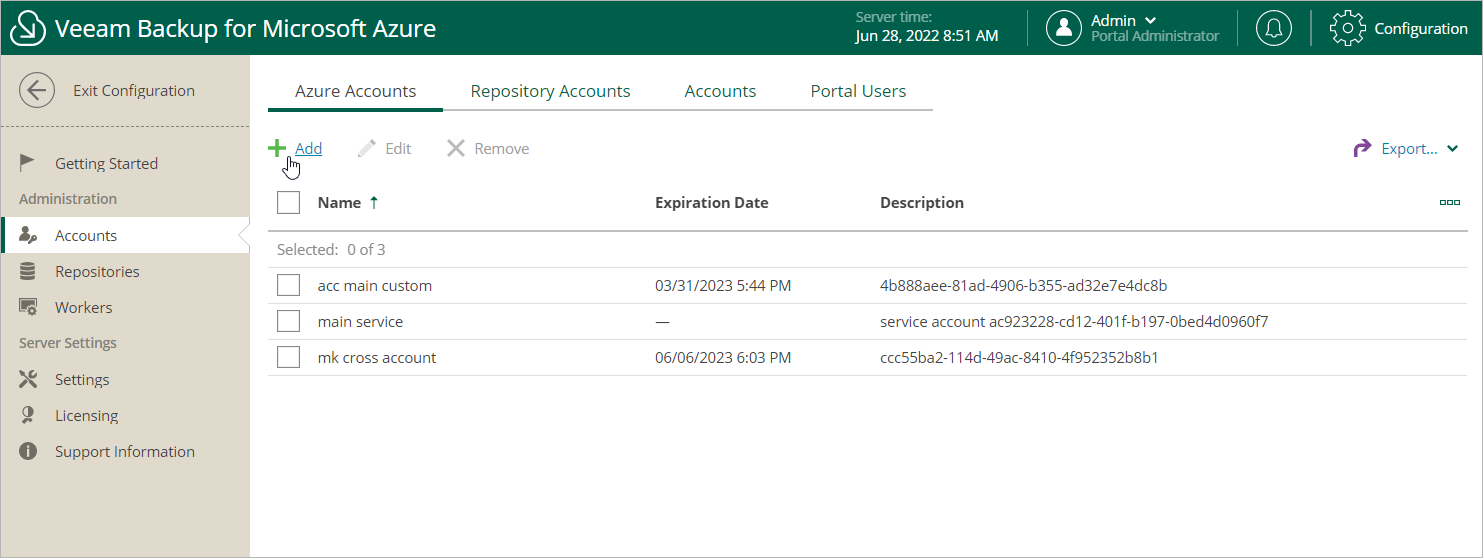Click the Remove X icon

click(456, 148)
